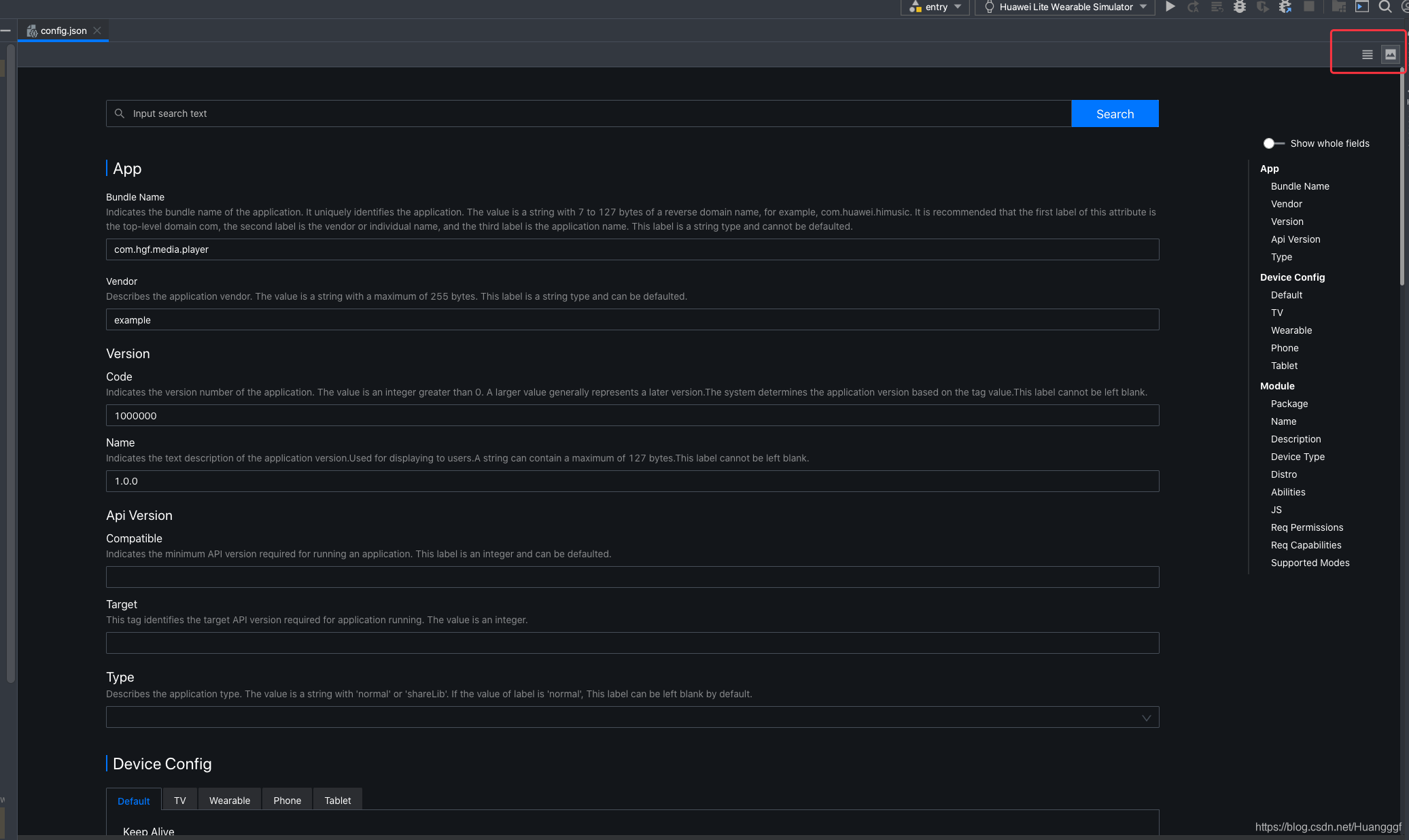Image resolution: width=1409 pixels, height=840 pixels.
Task: Click the Vendor input containing example
Action: tap(632, 319)
